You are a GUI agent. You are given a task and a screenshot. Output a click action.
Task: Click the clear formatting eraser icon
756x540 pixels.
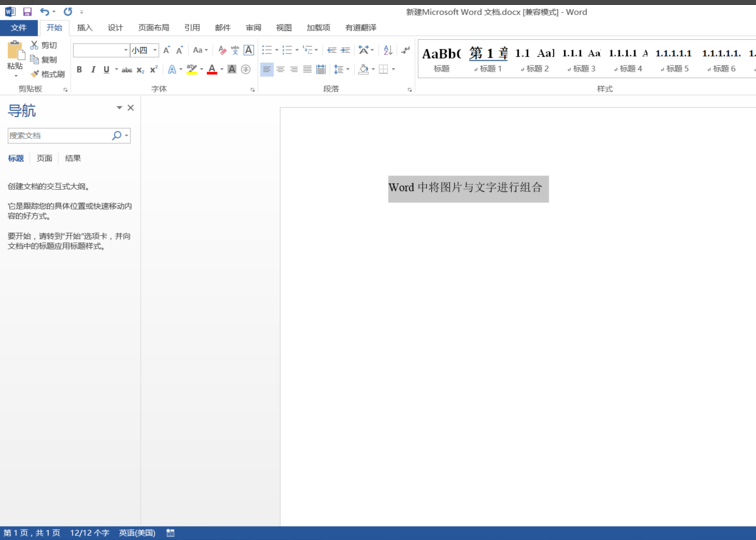pos(222,50)
